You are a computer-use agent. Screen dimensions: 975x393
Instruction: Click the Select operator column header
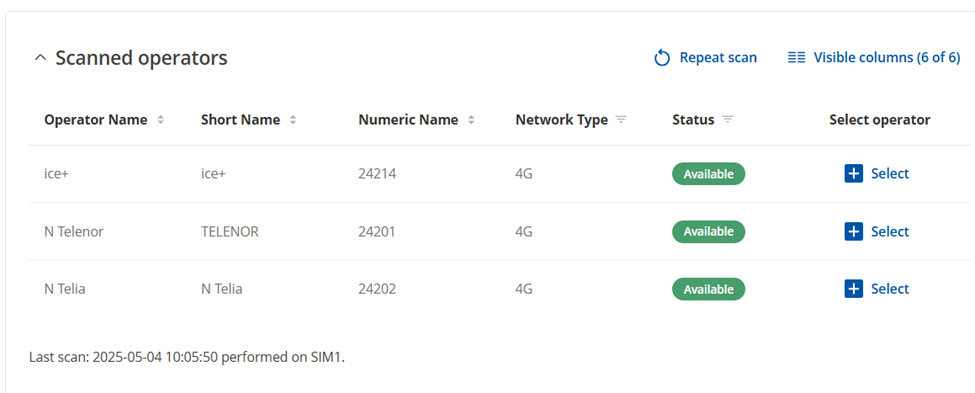(x=880, y=120)
